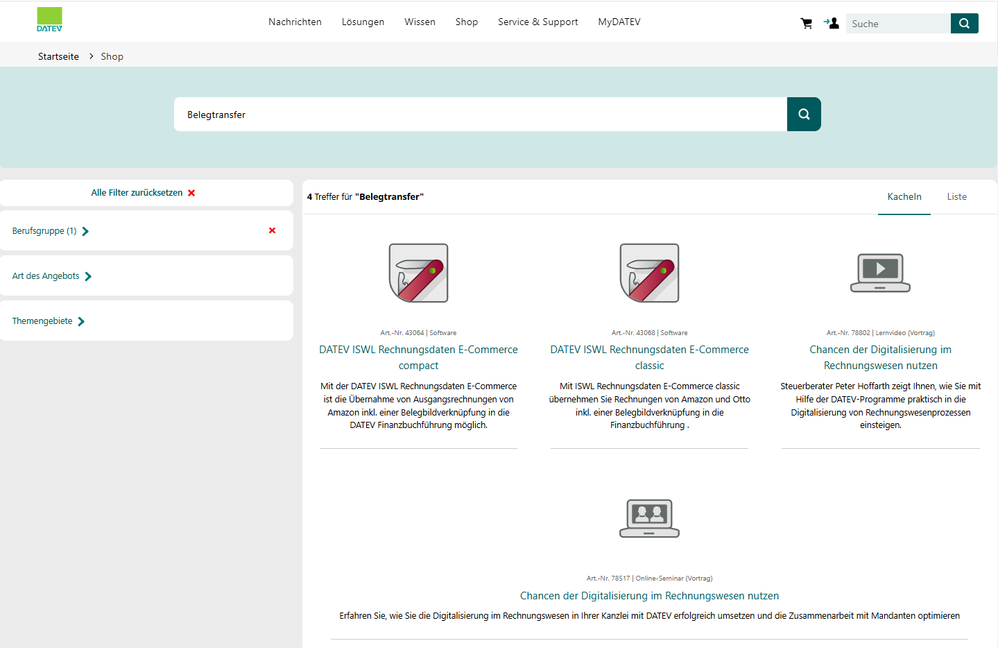Image resolution: width=998 pixels, height=648 pixels.
Task: Click the E-Commerce classic pocket knife icon
Action: pos(649,273)
